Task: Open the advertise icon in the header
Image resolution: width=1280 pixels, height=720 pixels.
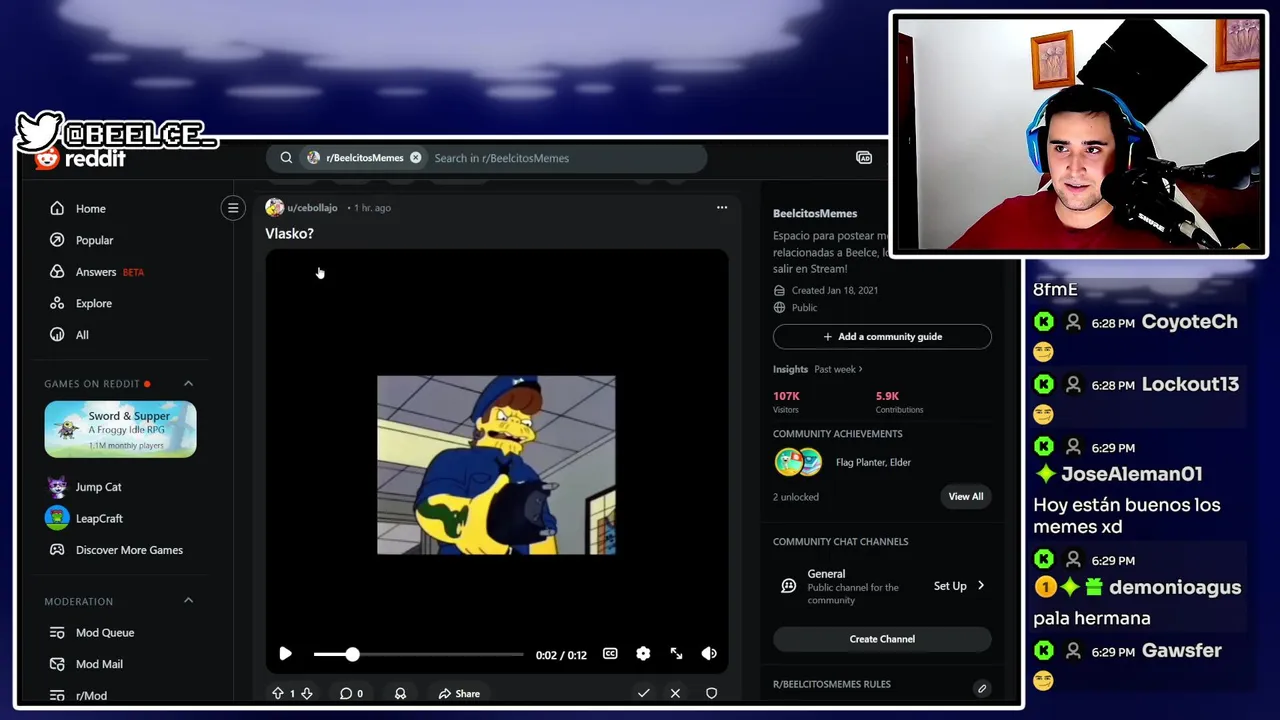Action: tap(864, 158)
